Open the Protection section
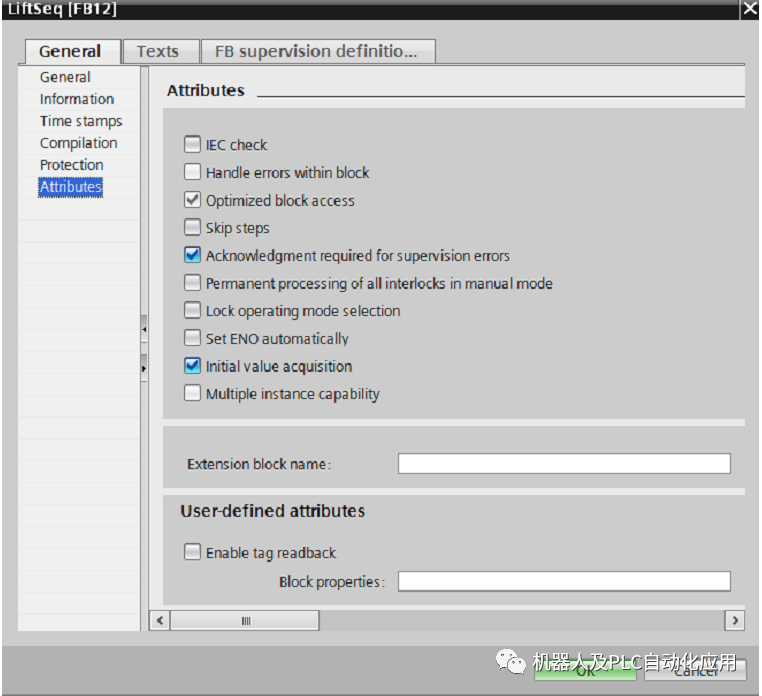The height and width of the screenshot is (696, 762). click(x=71, y=165)
